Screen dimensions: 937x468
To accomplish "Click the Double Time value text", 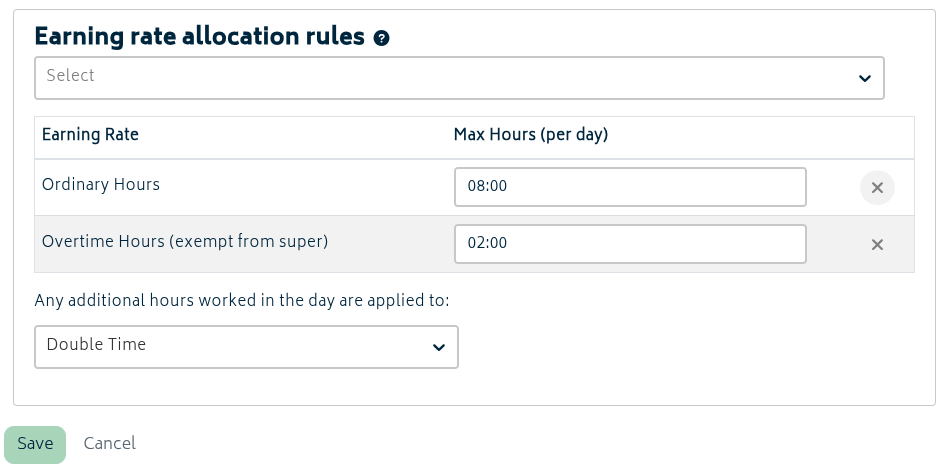I will (x=96, y=345).
